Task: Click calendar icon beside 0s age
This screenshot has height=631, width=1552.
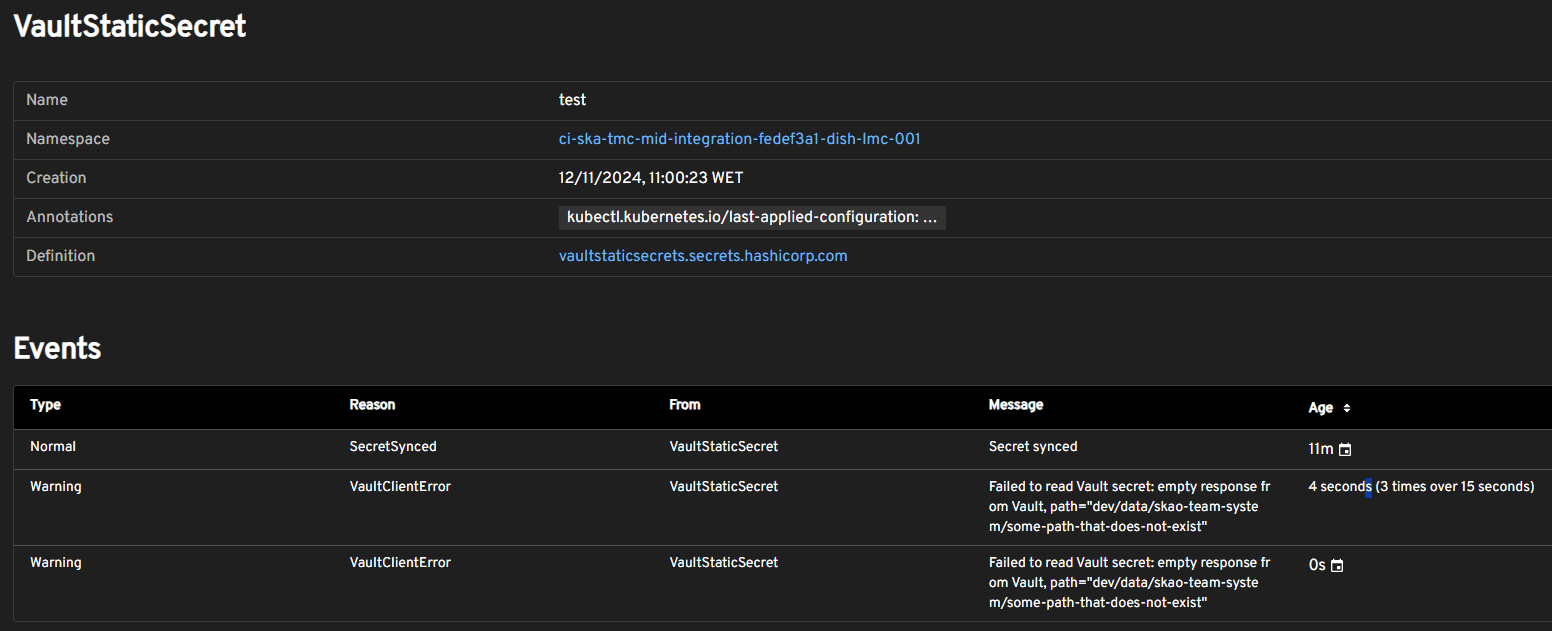Action: point(1337,566)
